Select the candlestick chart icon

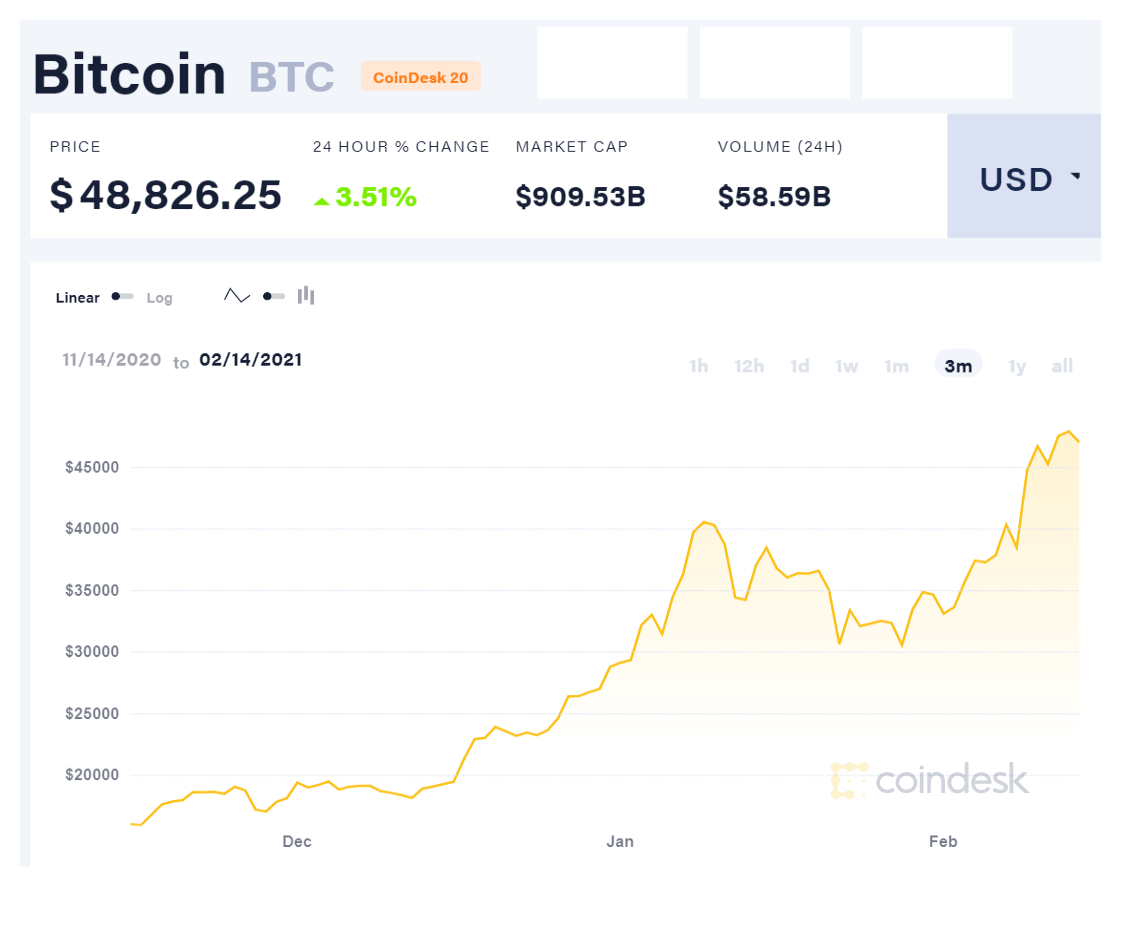[x=306, y=295]
